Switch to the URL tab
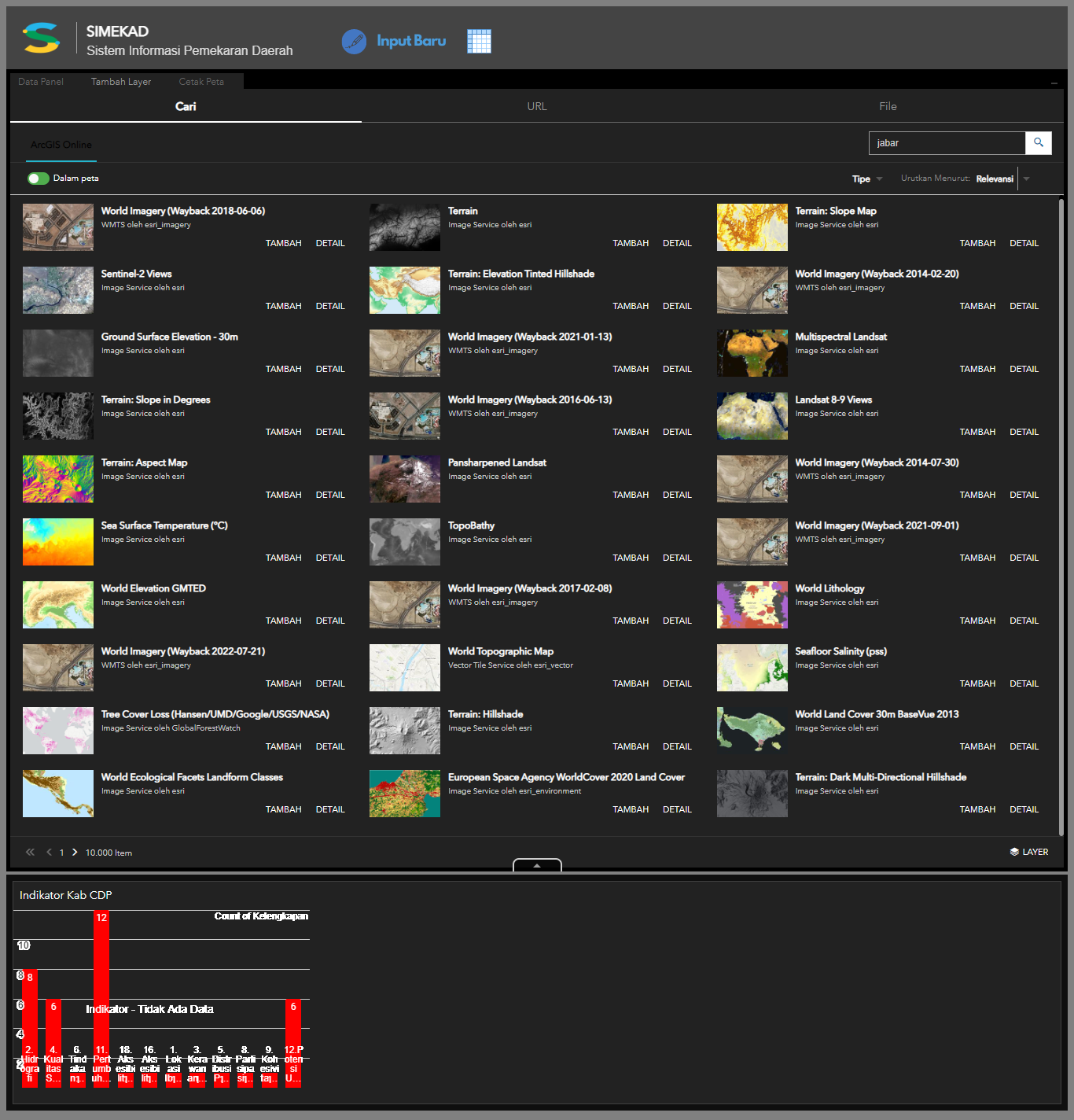 [537, 106]
